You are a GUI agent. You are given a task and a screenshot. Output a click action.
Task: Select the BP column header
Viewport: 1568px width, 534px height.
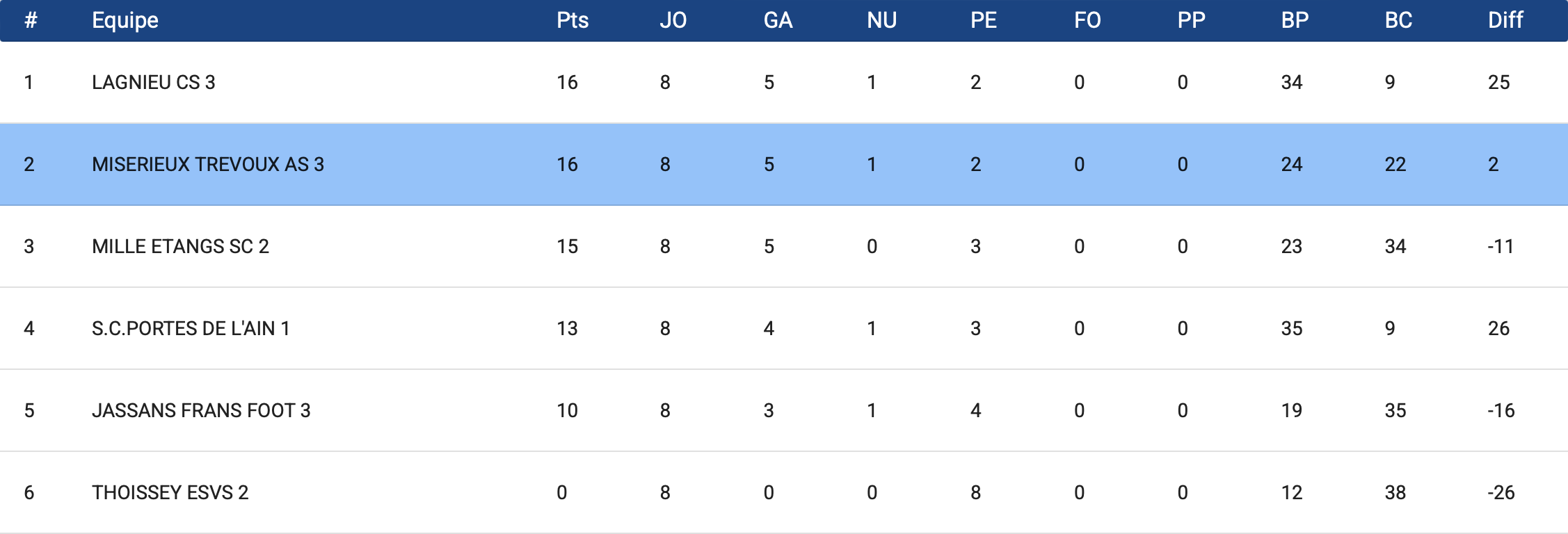pos(1295,20)
